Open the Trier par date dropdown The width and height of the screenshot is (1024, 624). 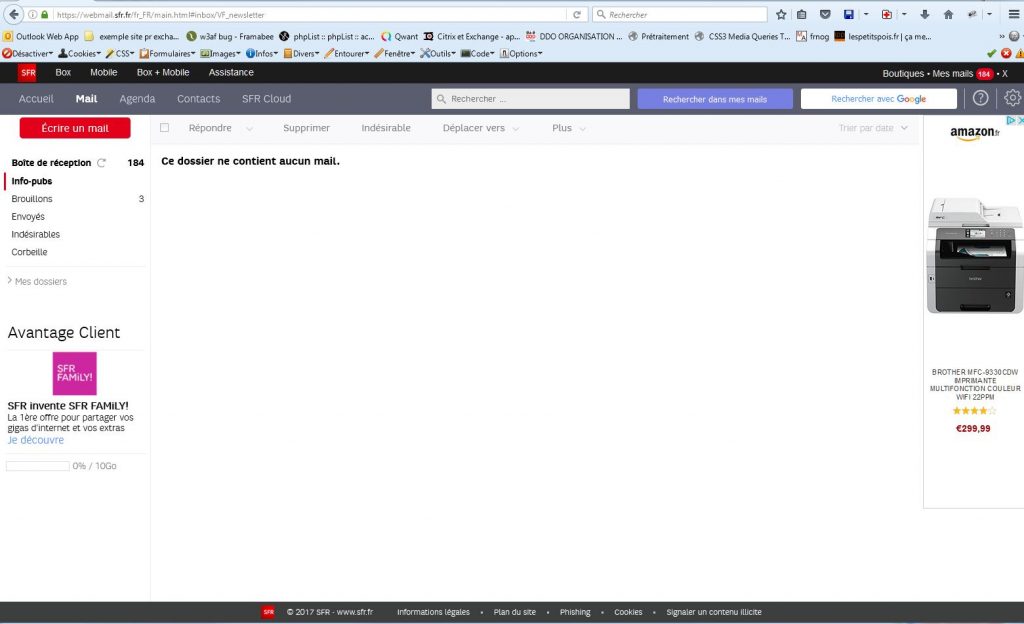(x=873, y=128)
